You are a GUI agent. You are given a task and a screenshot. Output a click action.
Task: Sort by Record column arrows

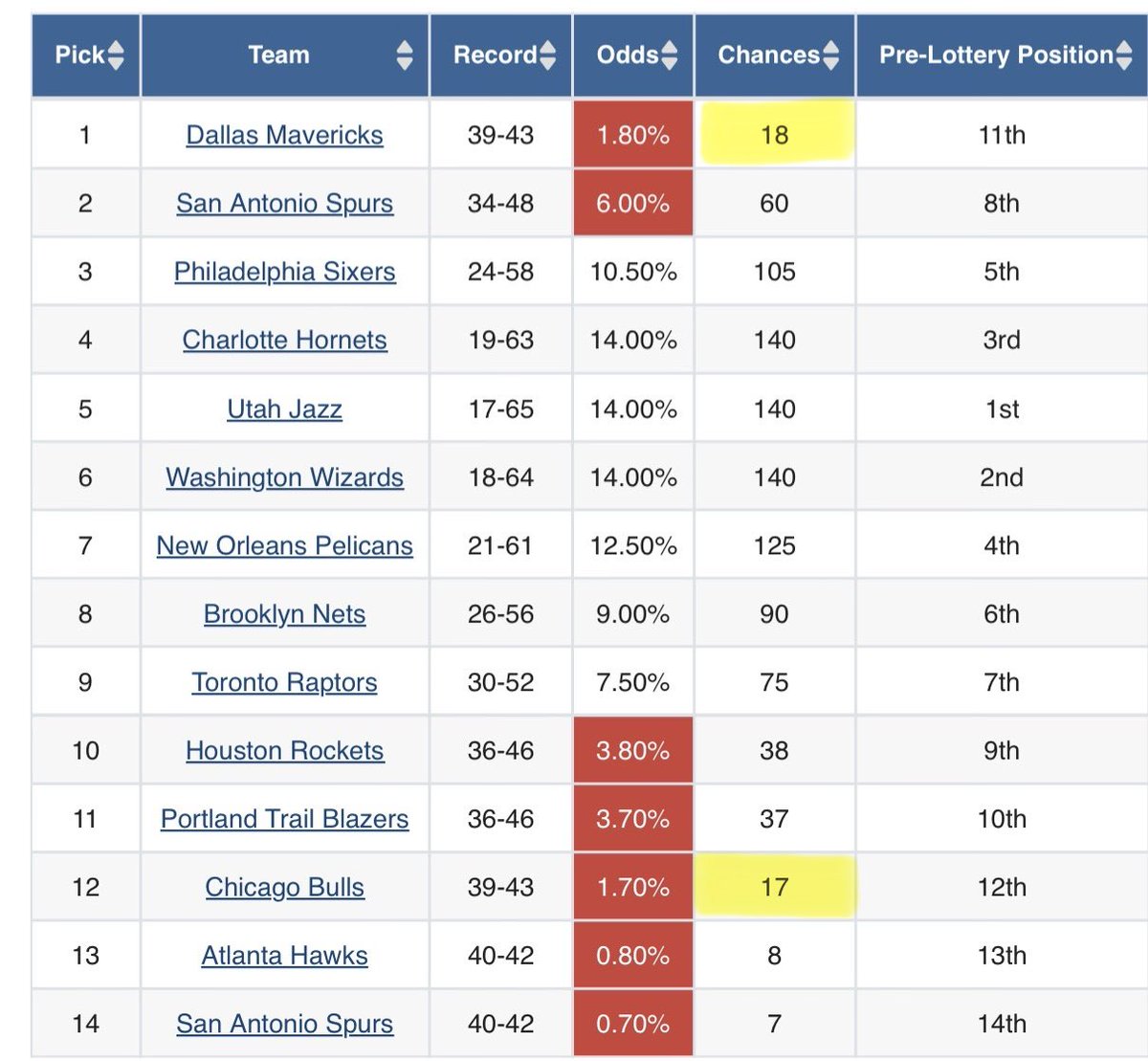[x=547, y=55]
